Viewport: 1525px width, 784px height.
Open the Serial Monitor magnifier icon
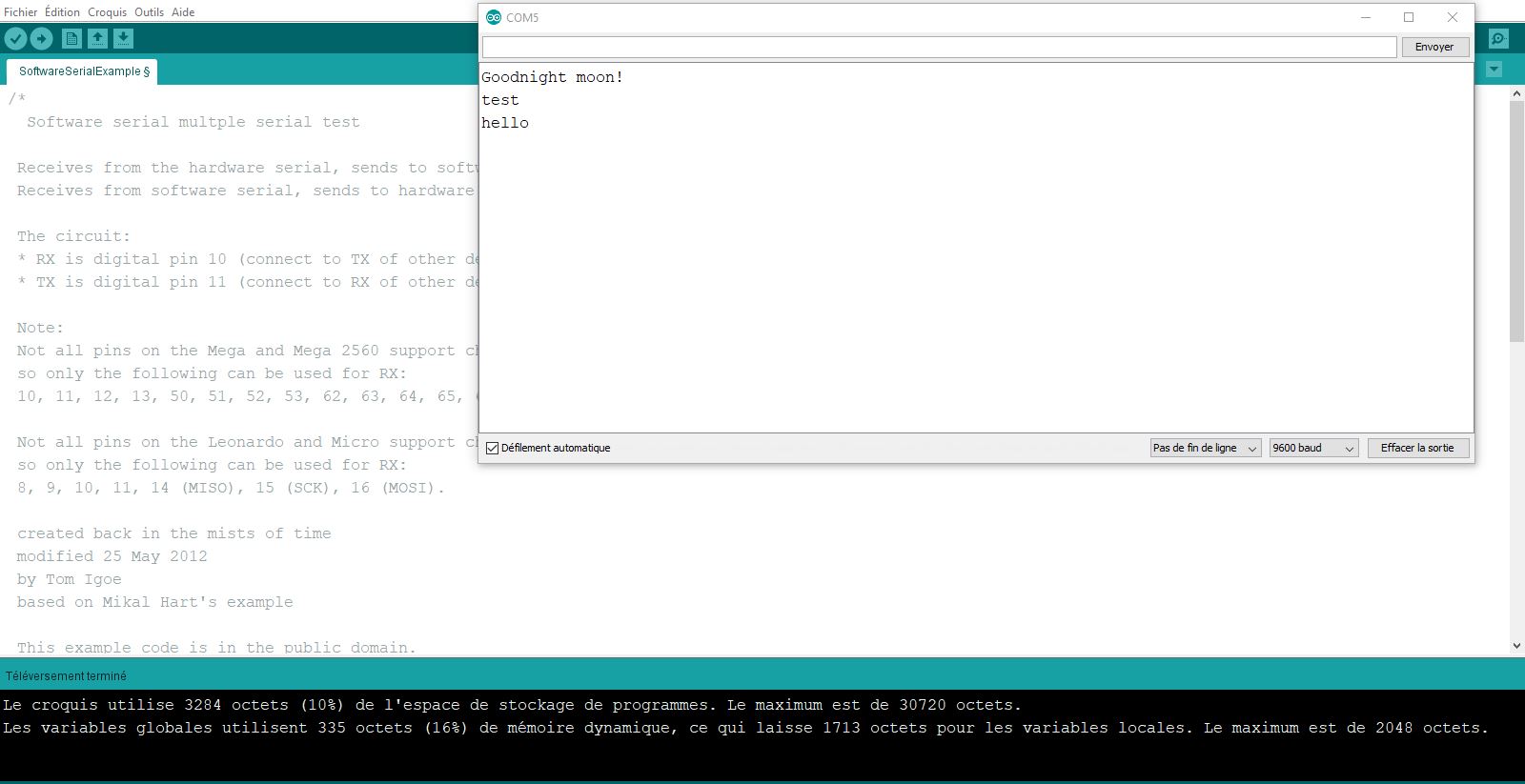pos(1498,39)
